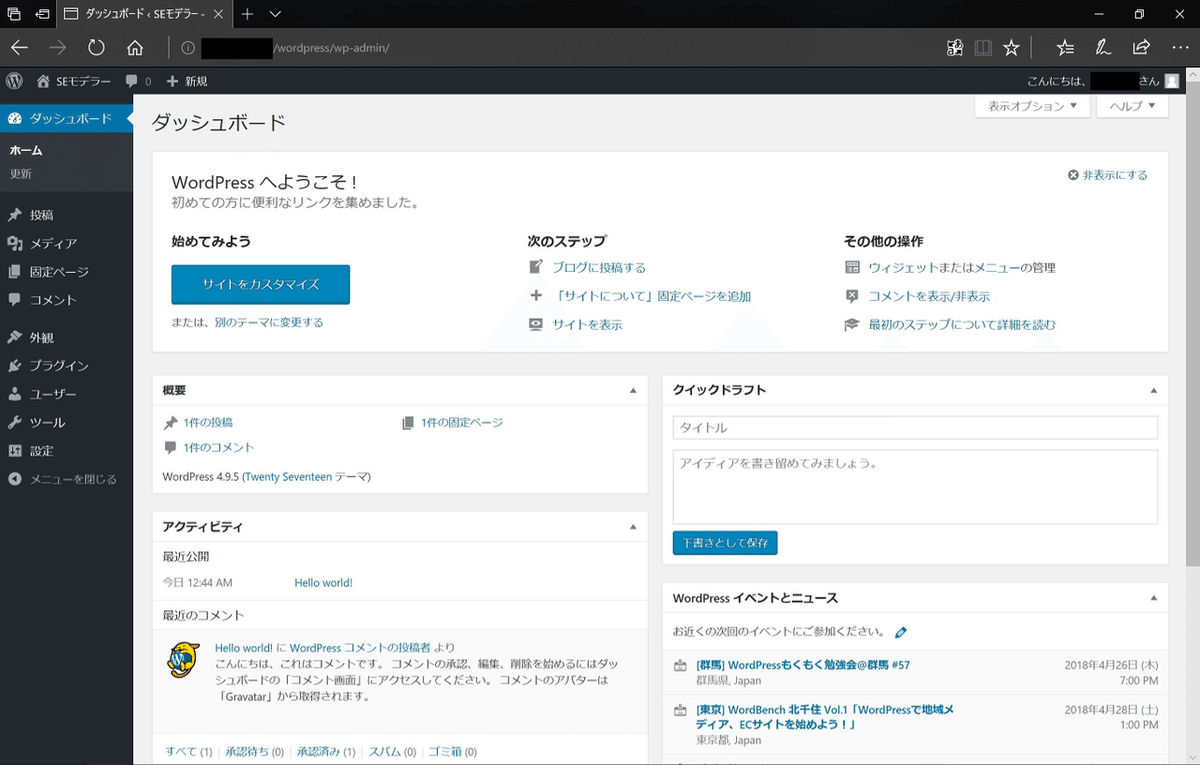This screenshot has height=765, width=1200.
Task: Click the クイックドラフト タイトル field
Action: pyautogui.click(x=915, y=428)
